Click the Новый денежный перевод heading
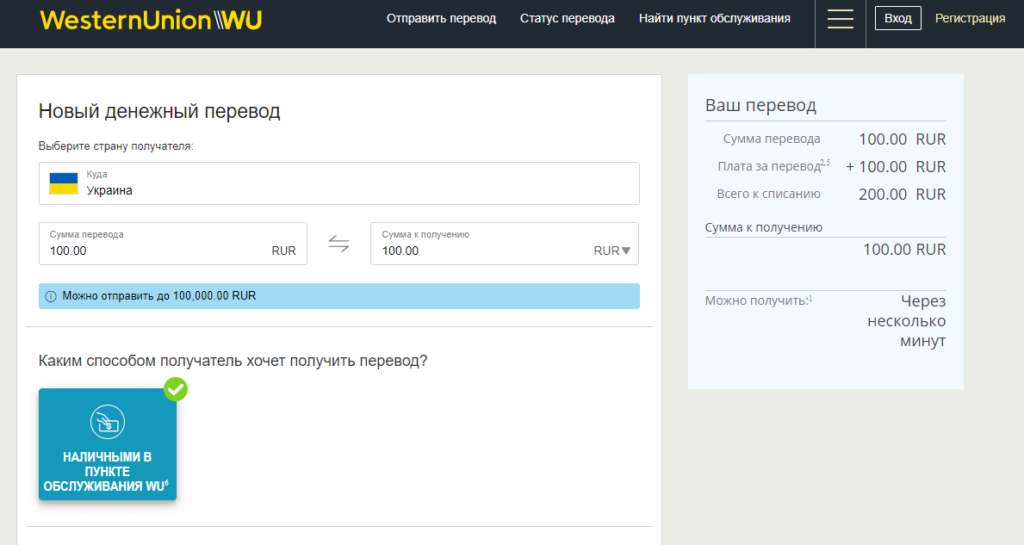Image resolution: width=1024 pixels, height=545 pixels. click(x=159, y=111)
